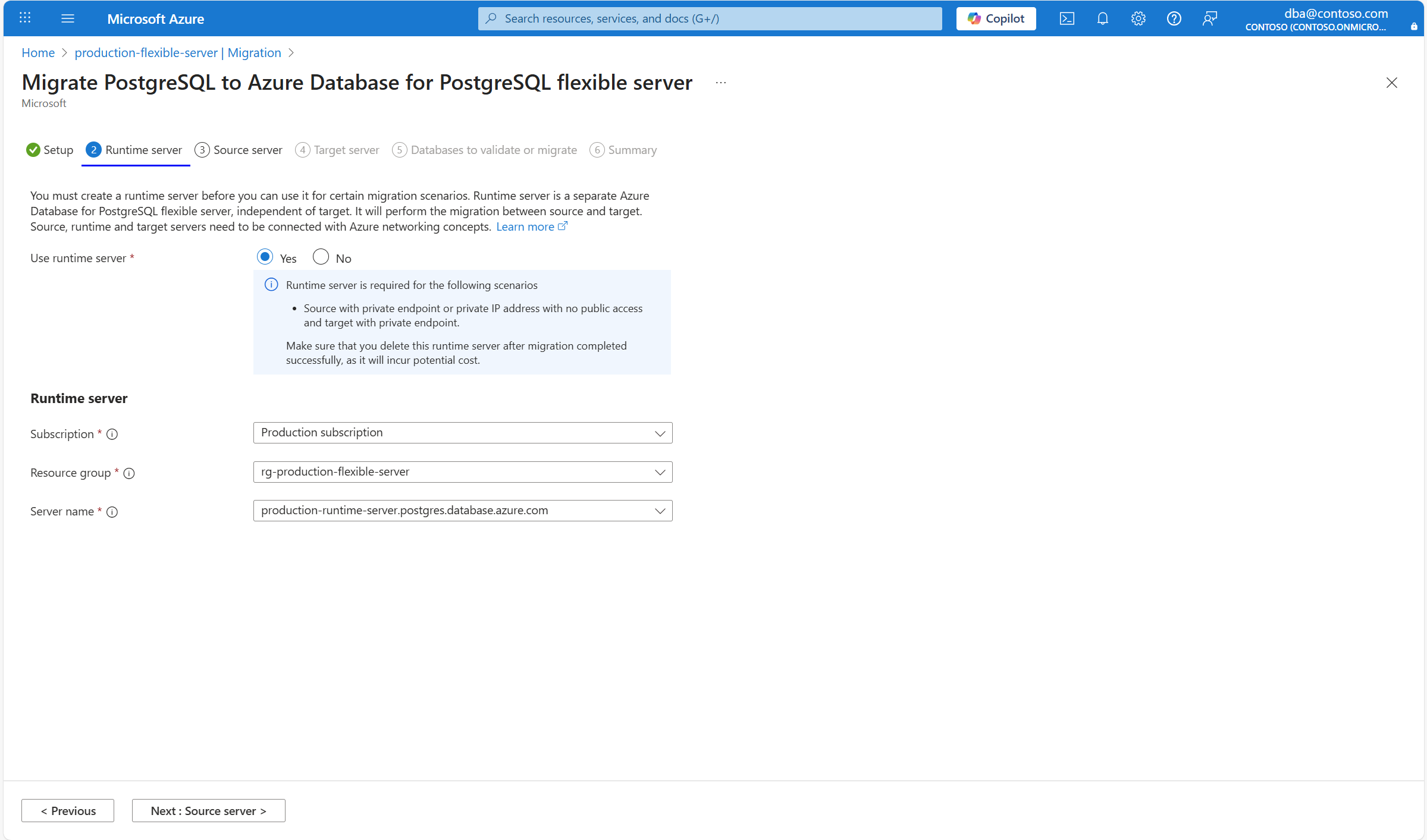Click the Next : Source server button
This screenshot has width=1427, height=840.
pos(208,810)
